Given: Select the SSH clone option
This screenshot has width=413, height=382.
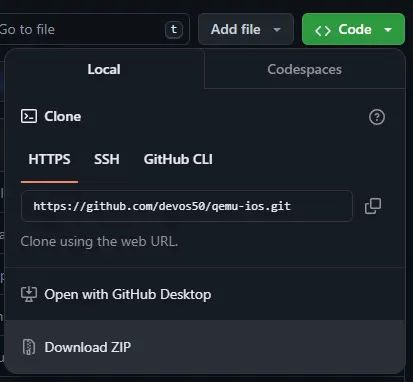Looking at the screenshot, I should pos(107,159).
